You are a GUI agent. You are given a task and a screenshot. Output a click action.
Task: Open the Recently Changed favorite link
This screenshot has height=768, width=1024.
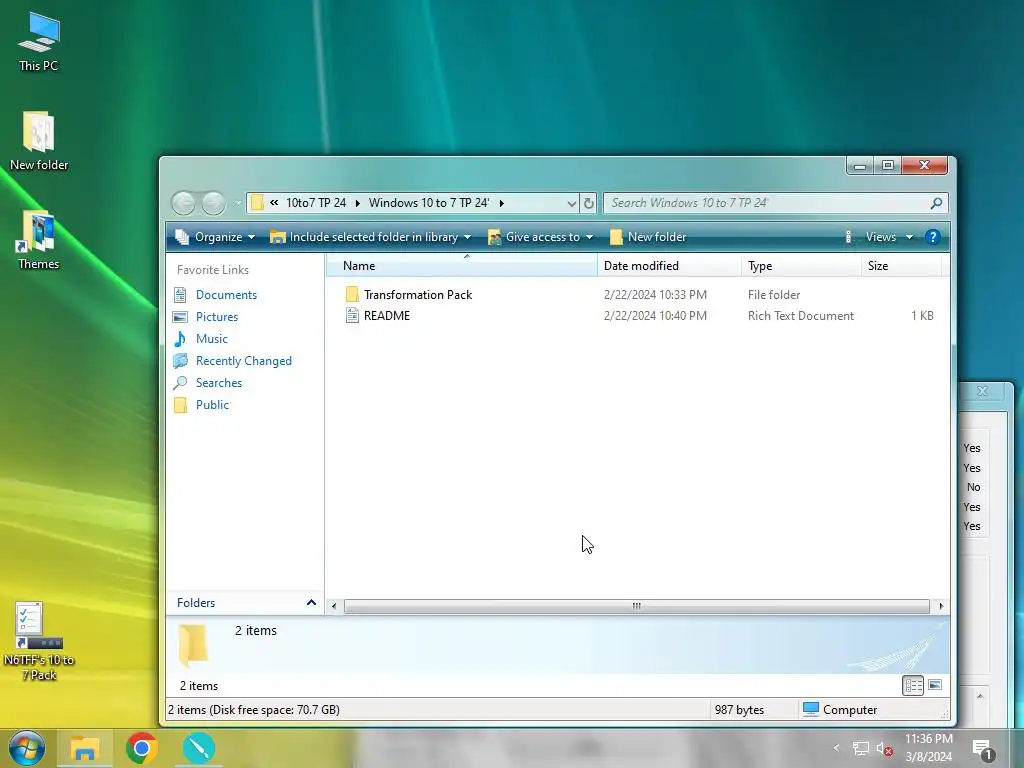244,361
